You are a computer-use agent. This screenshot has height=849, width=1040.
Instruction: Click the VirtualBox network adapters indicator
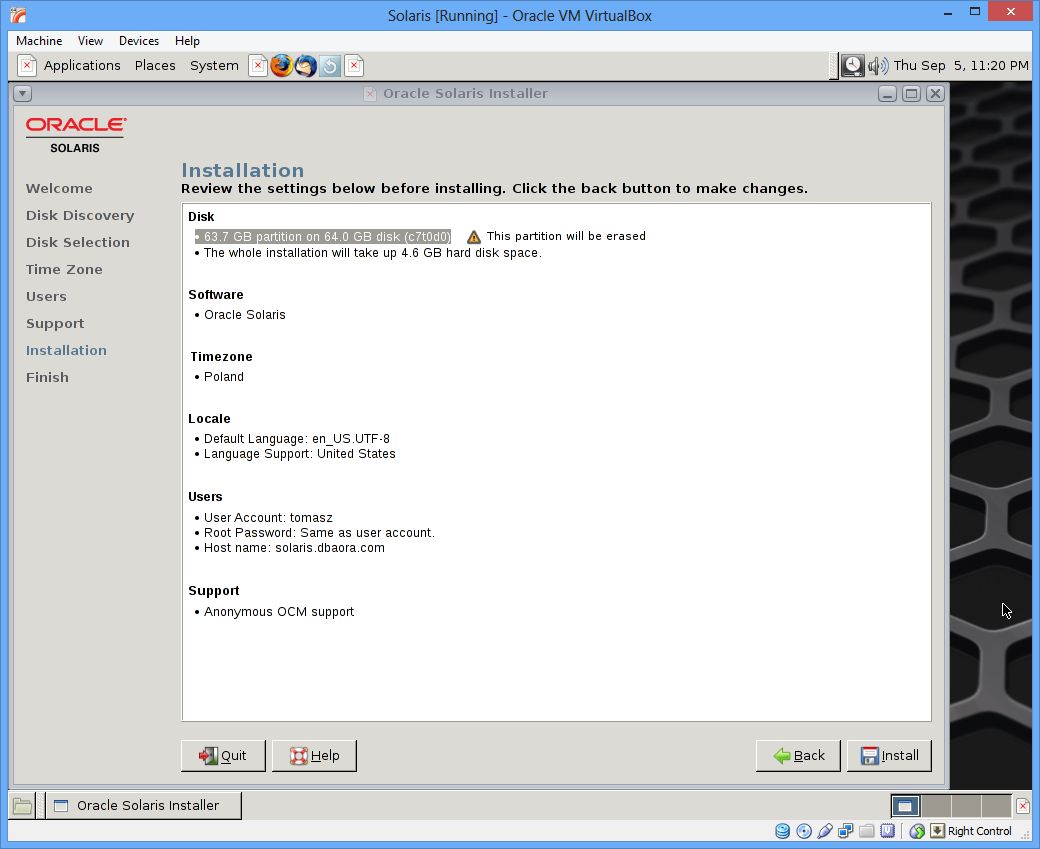pos(846,831)
